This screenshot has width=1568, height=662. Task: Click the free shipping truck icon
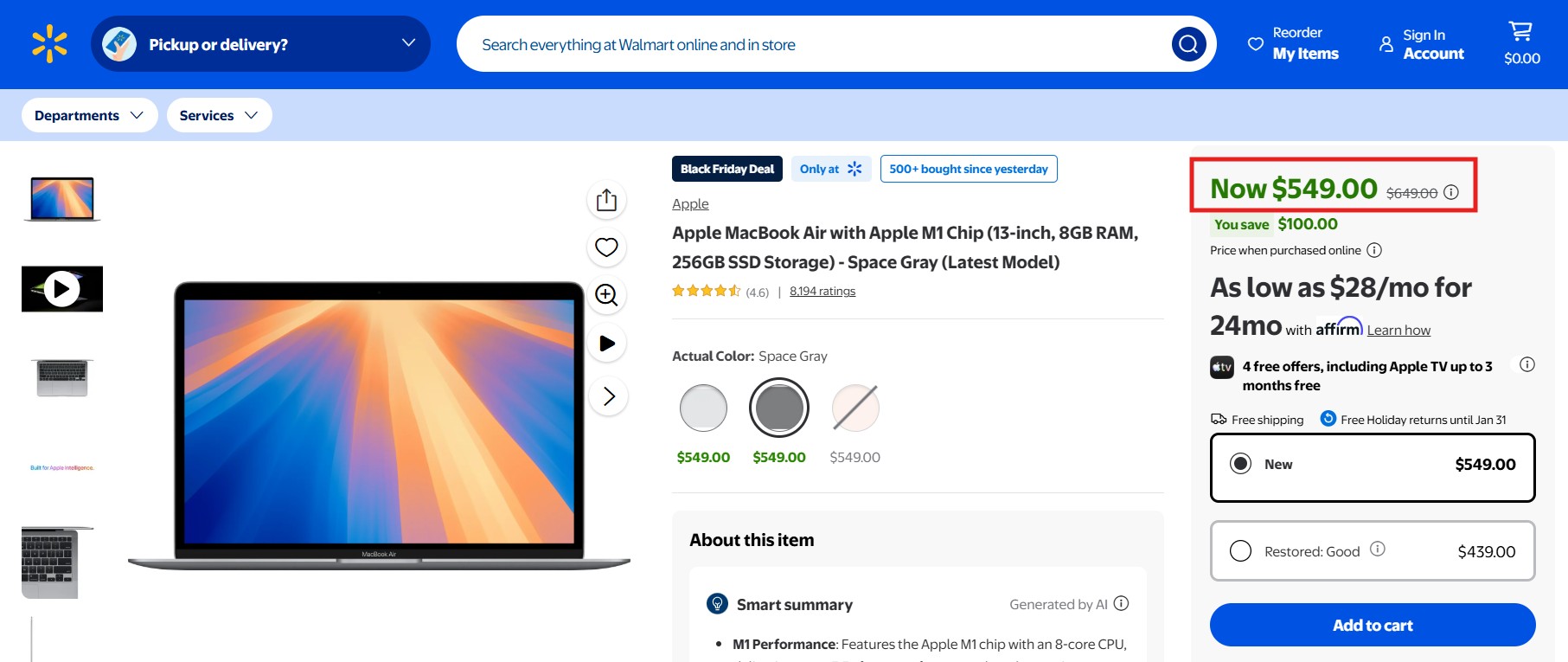click(1219, 419)
